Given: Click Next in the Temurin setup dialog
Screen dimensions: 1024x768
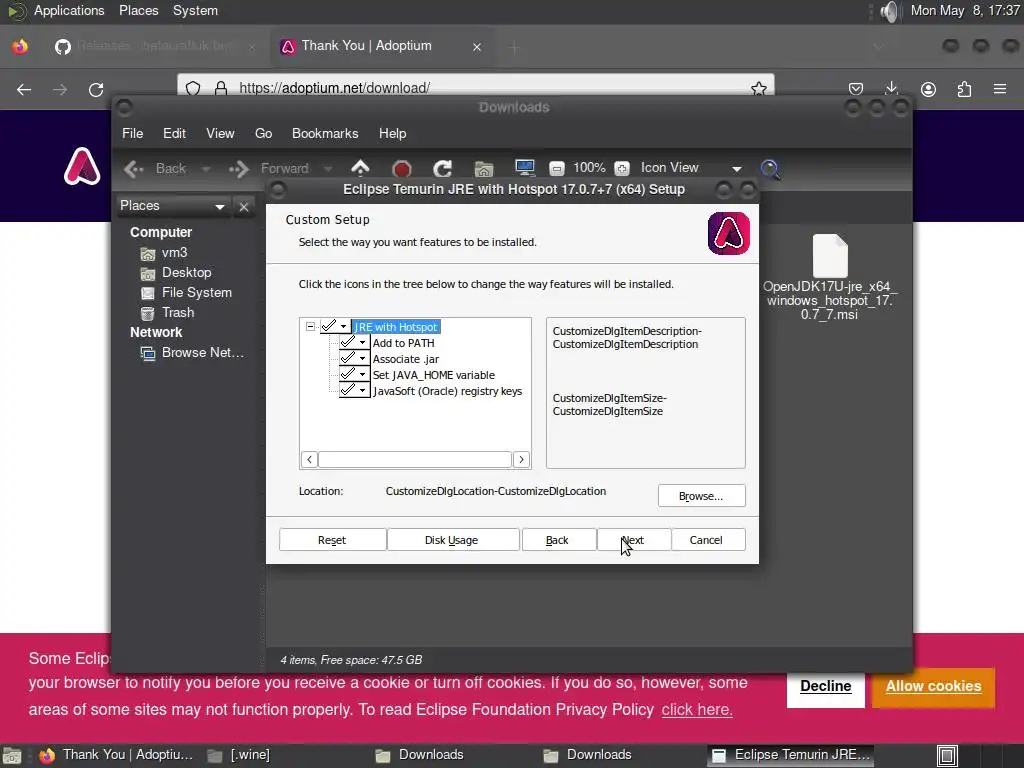Looking at the screenshot, I should click(x=633, y=540).
